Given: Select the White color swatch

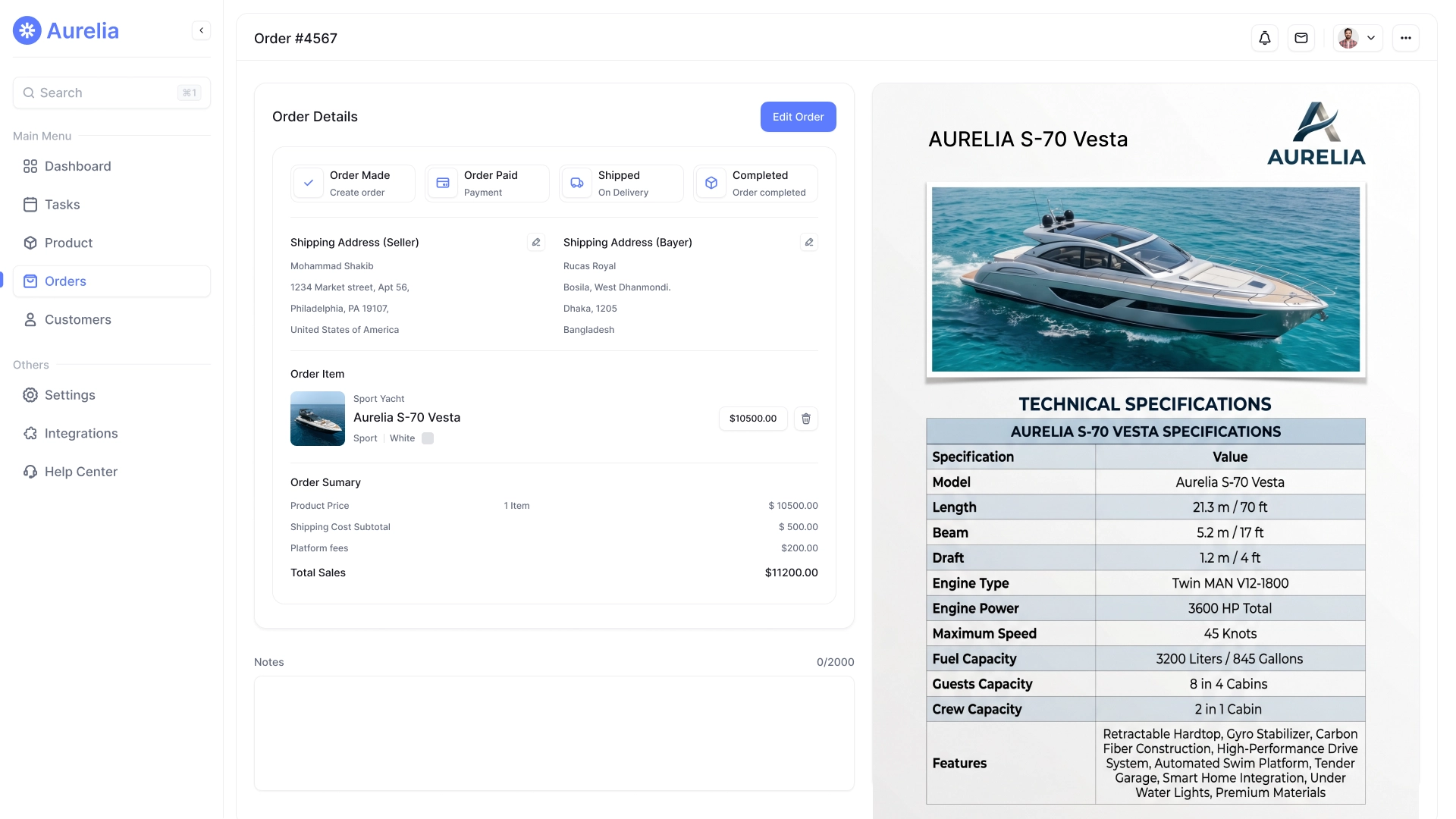Looking at the screenshot, I should [428, 438].
